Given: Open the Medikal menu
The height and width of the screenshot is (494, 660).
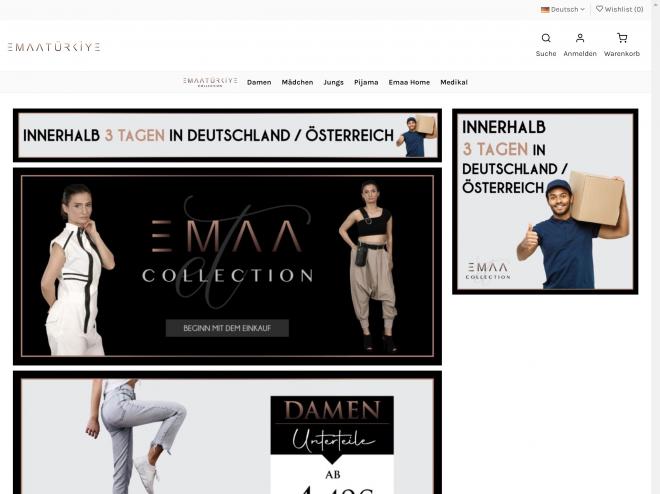Looking at the screenshot, I should (x=454, y=82).
